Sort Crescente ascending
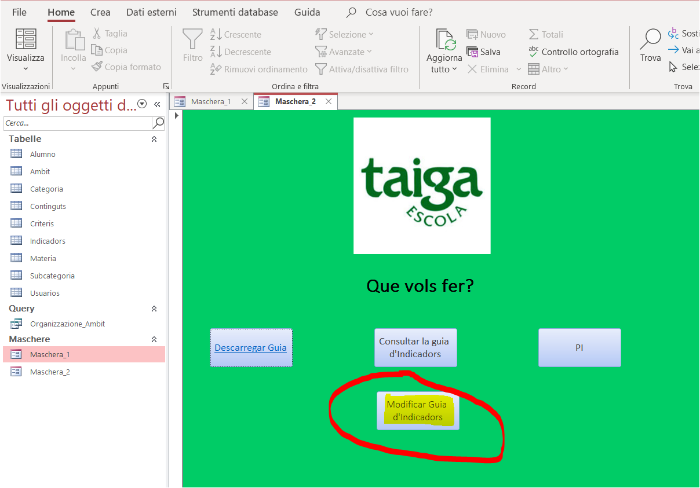 pyautogui.click(x=236, y=34)
